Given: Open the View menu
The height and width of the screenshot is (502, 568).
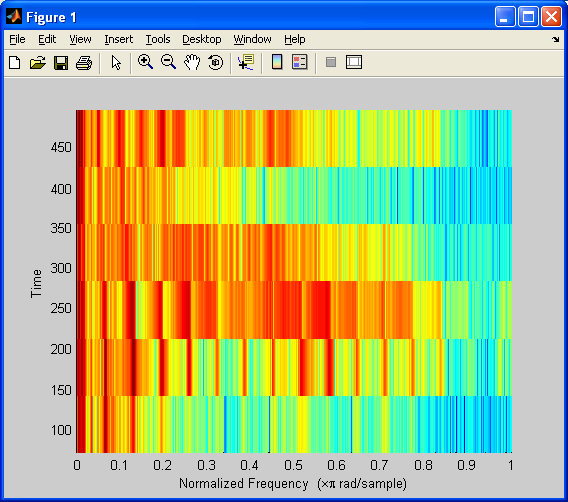Looking at the screenshot, I should point(80,39).
